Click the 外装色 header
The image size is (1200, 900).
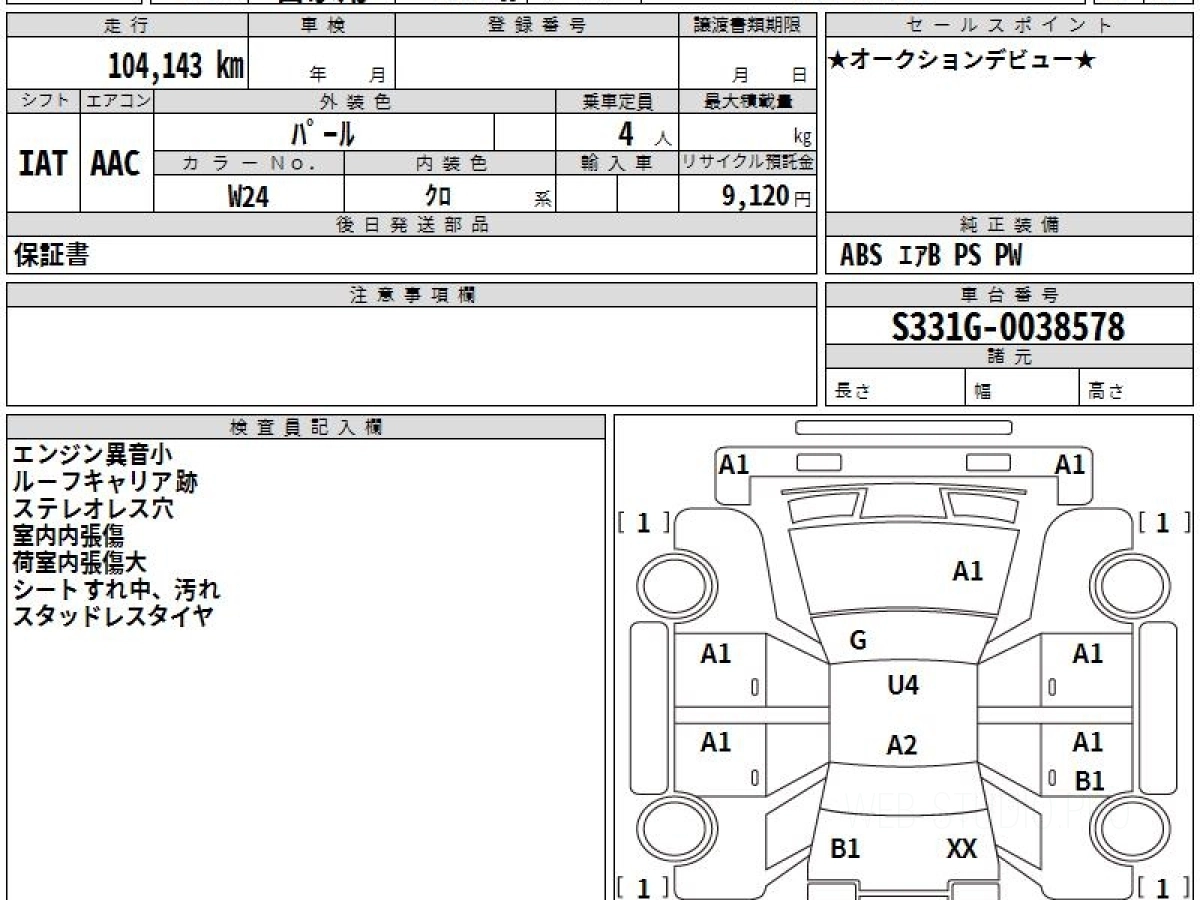click(x=355, y=101)
